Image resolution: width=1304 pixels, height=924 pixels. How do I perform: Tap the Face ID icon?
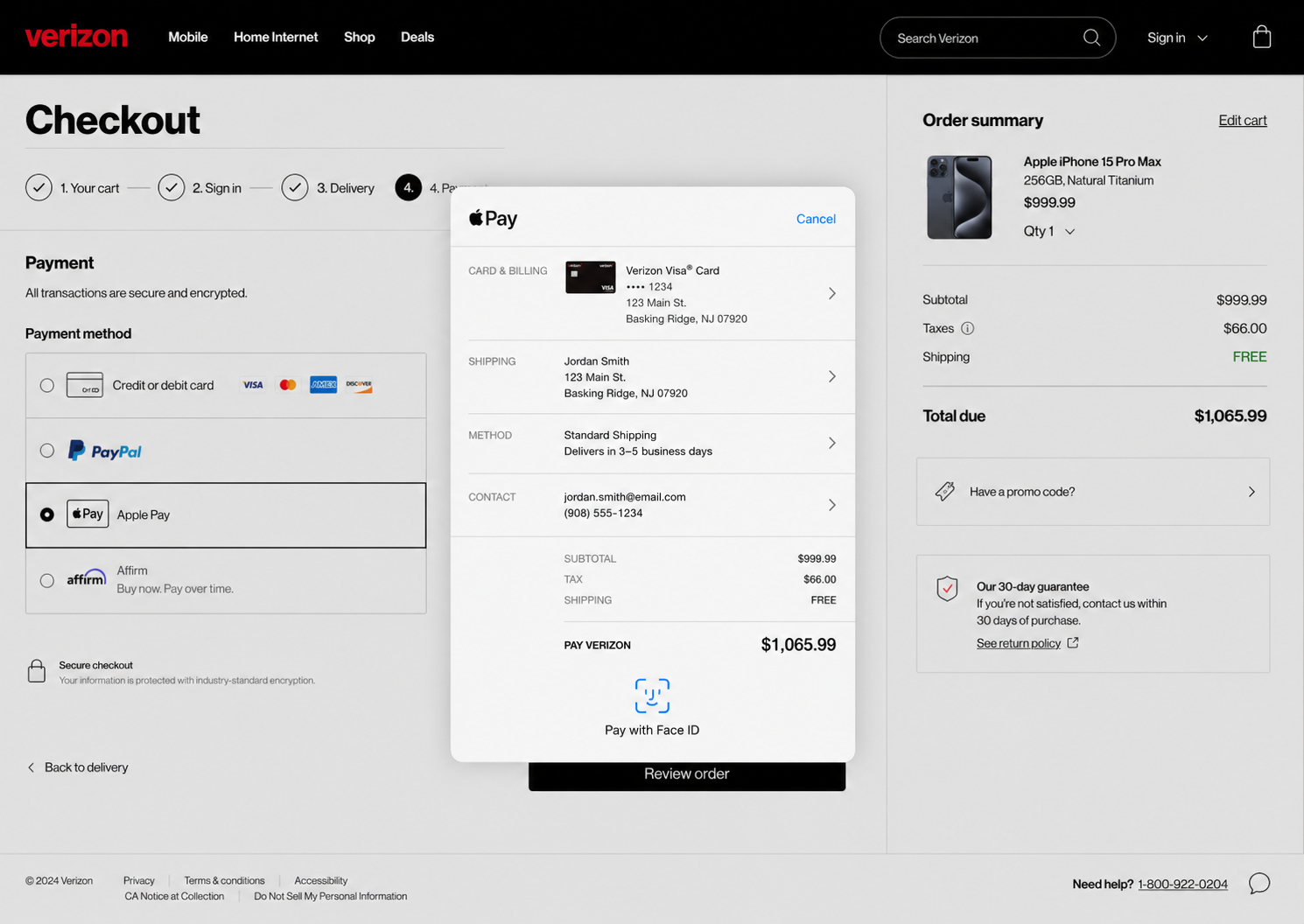[652, 696]
